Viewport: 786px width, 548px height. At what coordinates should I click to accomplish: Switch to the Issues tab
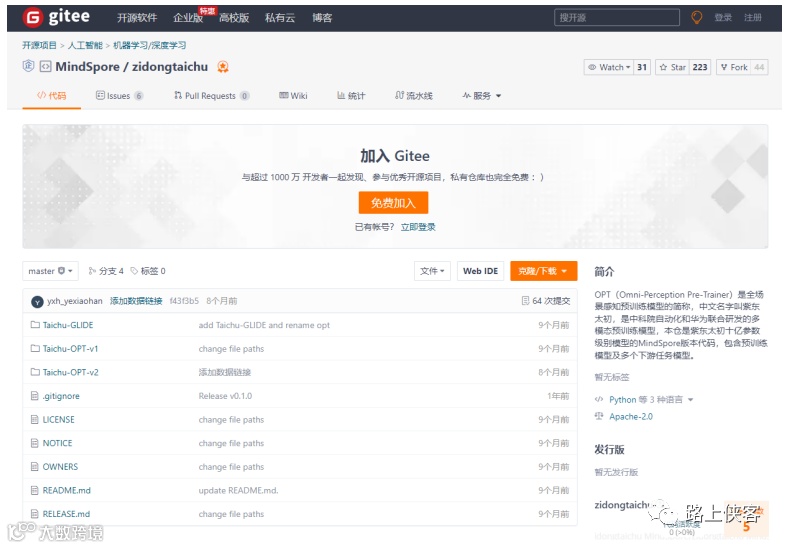coord(119,95)
